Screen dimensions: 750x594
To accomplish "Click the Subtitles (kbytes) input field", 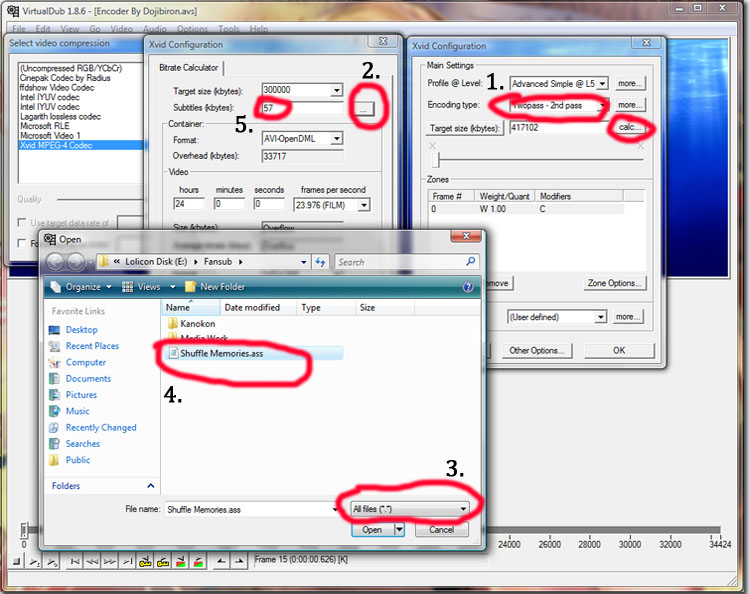I will pos(302,108).
